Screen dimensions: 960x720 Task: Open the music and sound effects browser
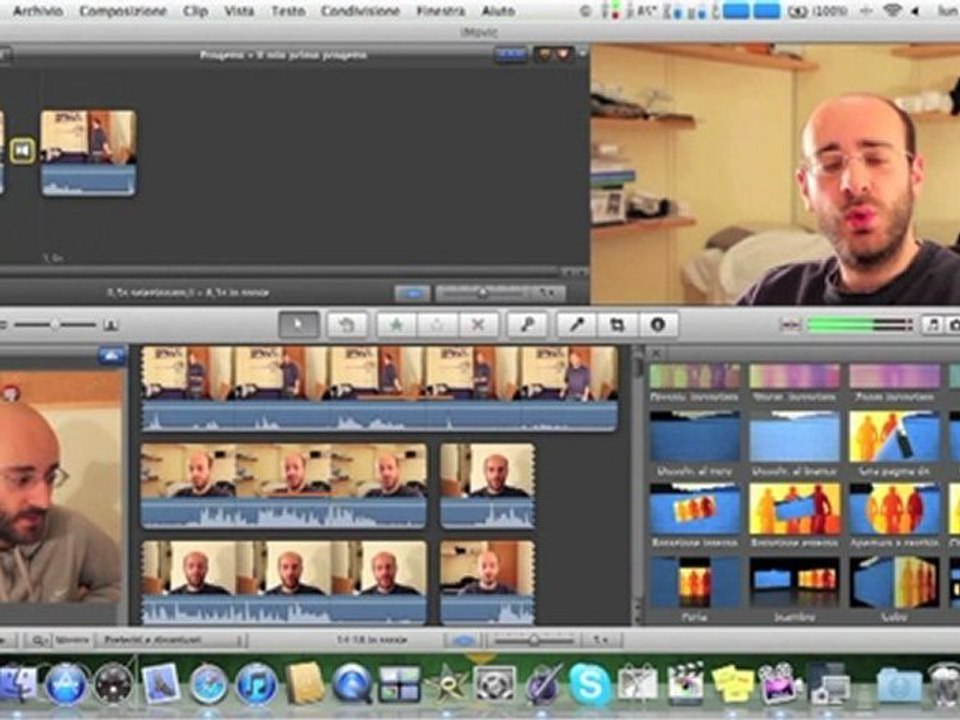pos(932,324)
